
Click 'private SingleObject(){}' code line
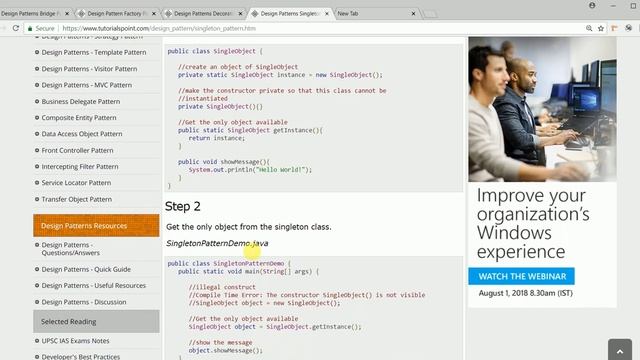pos(220,107)
